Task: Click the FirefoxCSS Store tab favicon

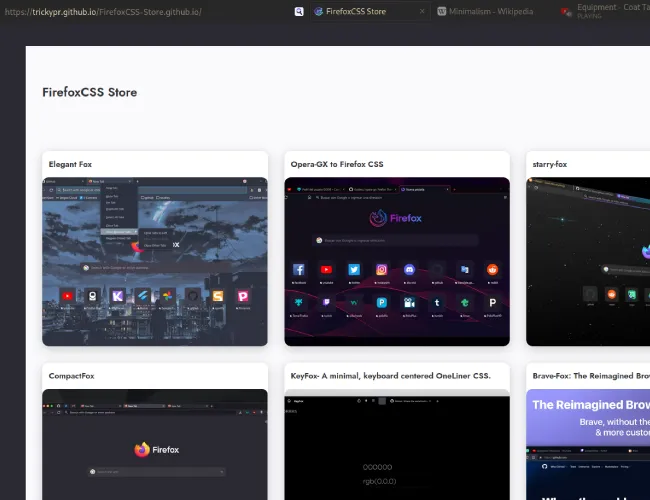Action: tap(318, 12)
